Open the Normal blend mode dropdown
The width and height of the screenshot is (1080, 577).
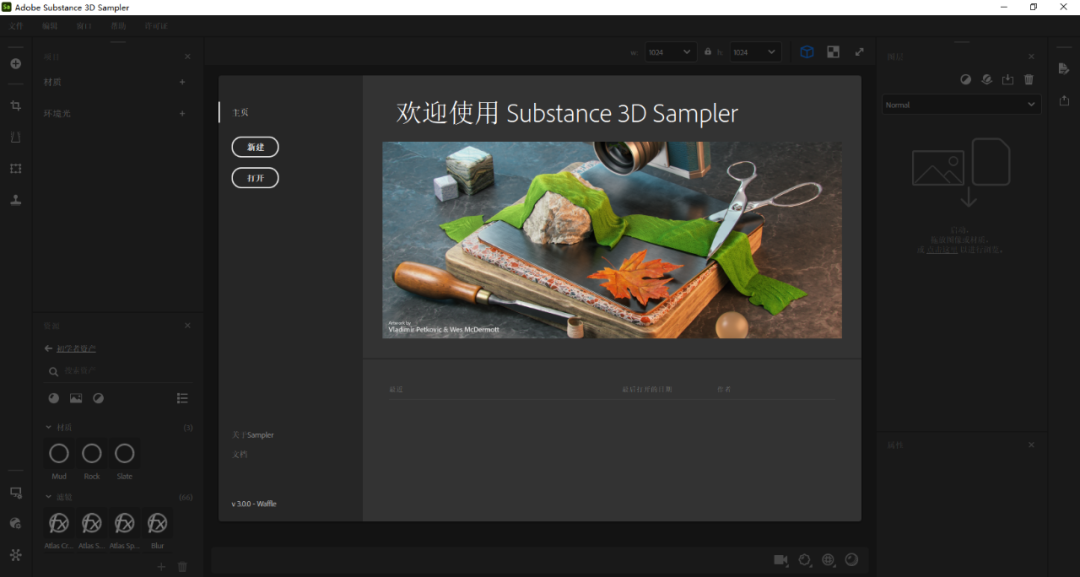tap(961, 104)
